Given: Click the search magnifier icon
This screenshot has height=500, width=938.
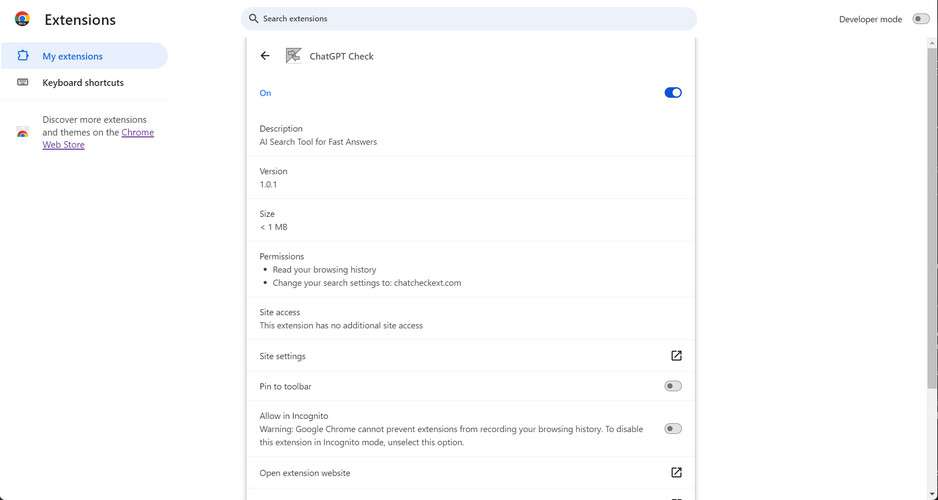Looking at the screenshot, I should coord(254,19).
